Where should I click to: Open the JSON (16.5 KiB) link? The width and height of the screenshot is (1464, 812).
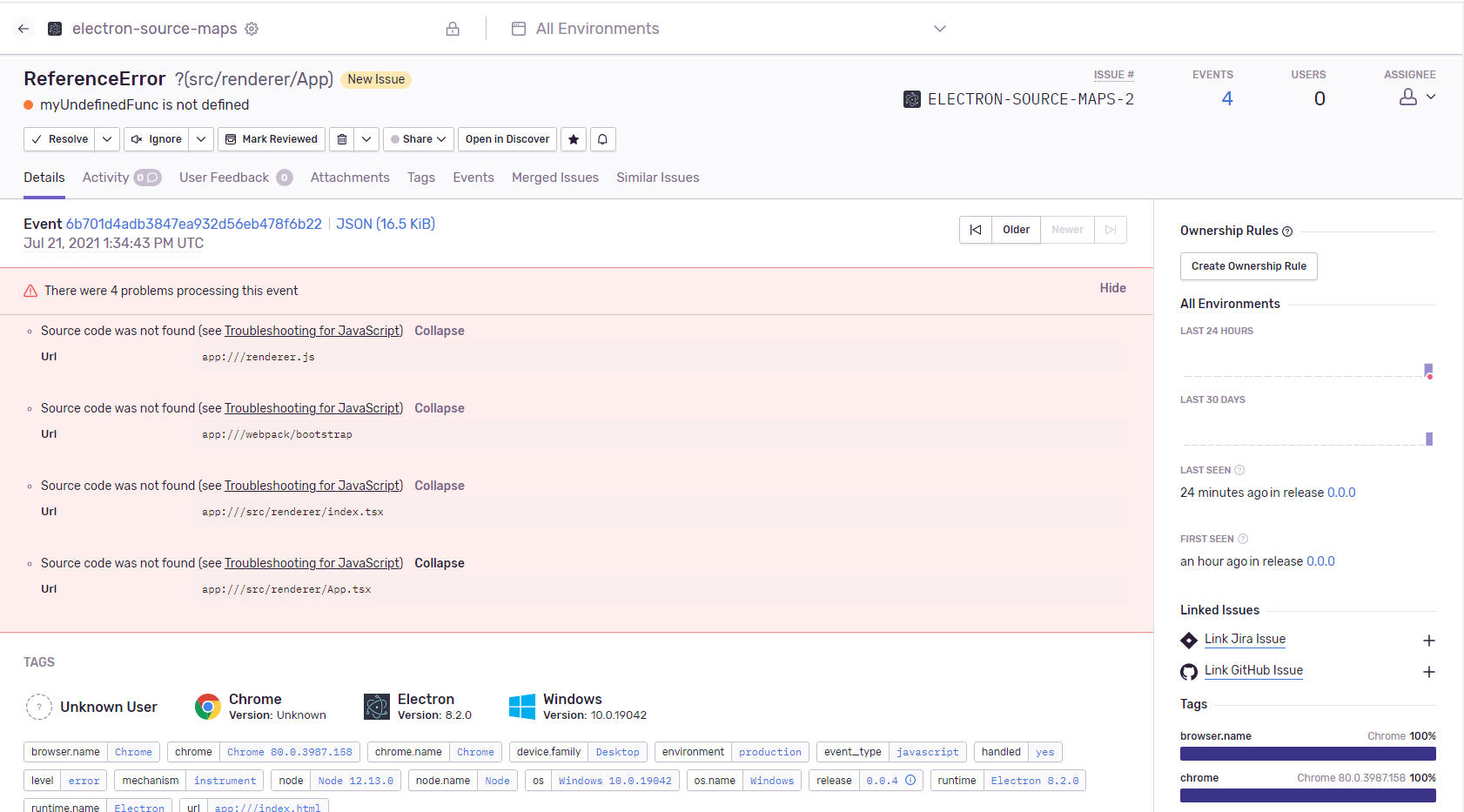point(386,224)
